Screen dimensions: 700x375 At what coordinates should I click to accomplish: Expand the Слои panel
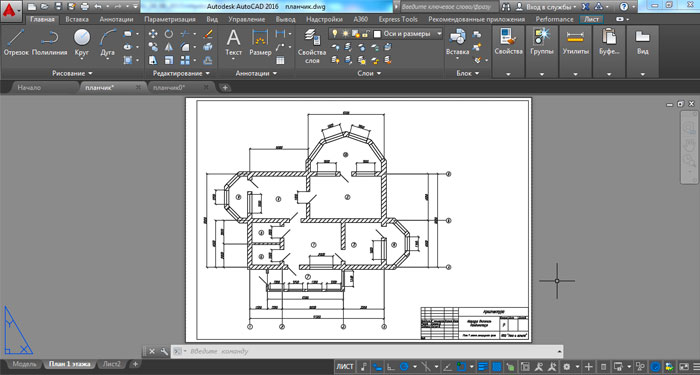coord(369,73)
